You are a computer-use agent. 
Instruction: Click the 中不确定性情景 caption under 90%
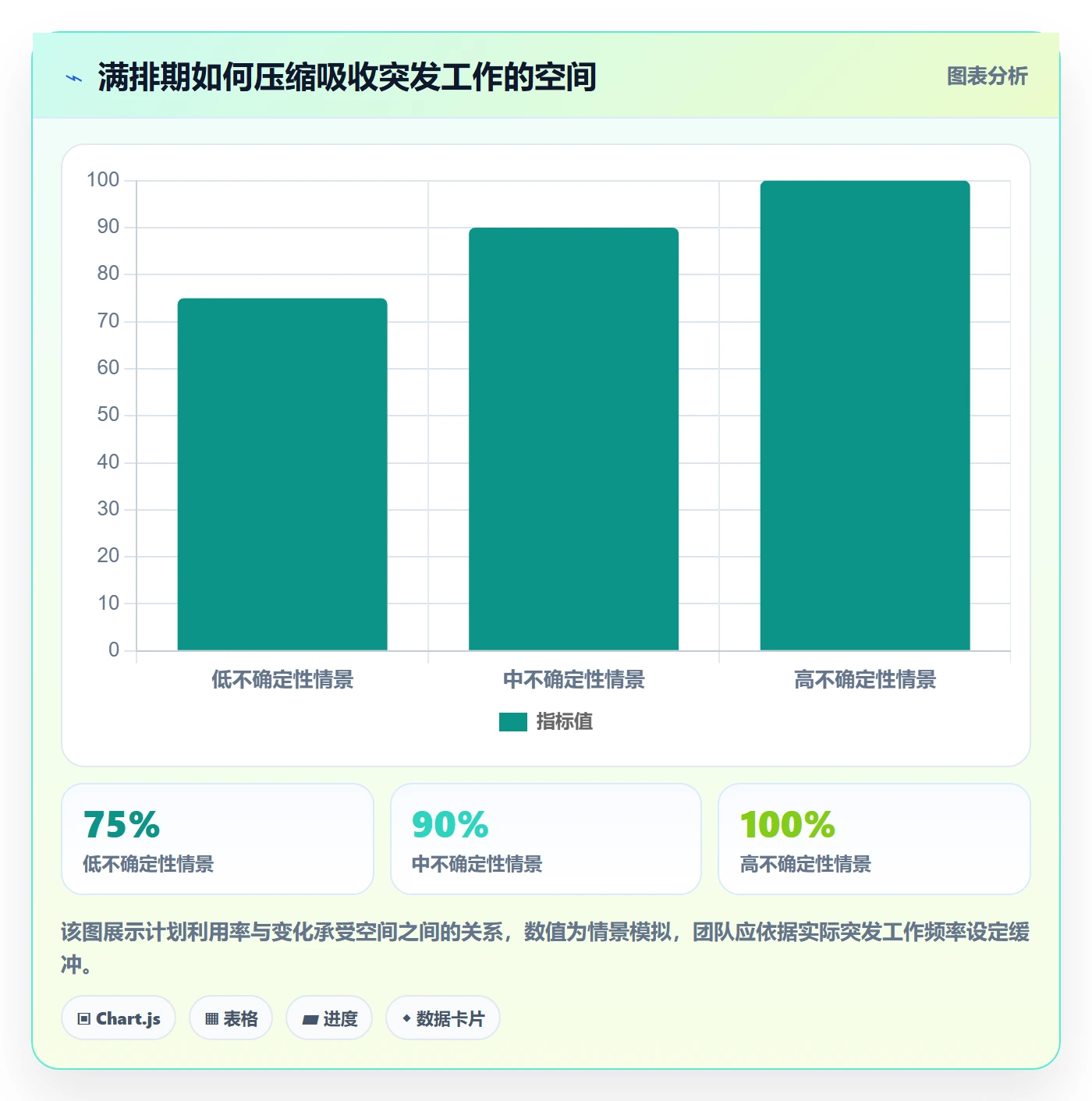click(x=477, y=864)
